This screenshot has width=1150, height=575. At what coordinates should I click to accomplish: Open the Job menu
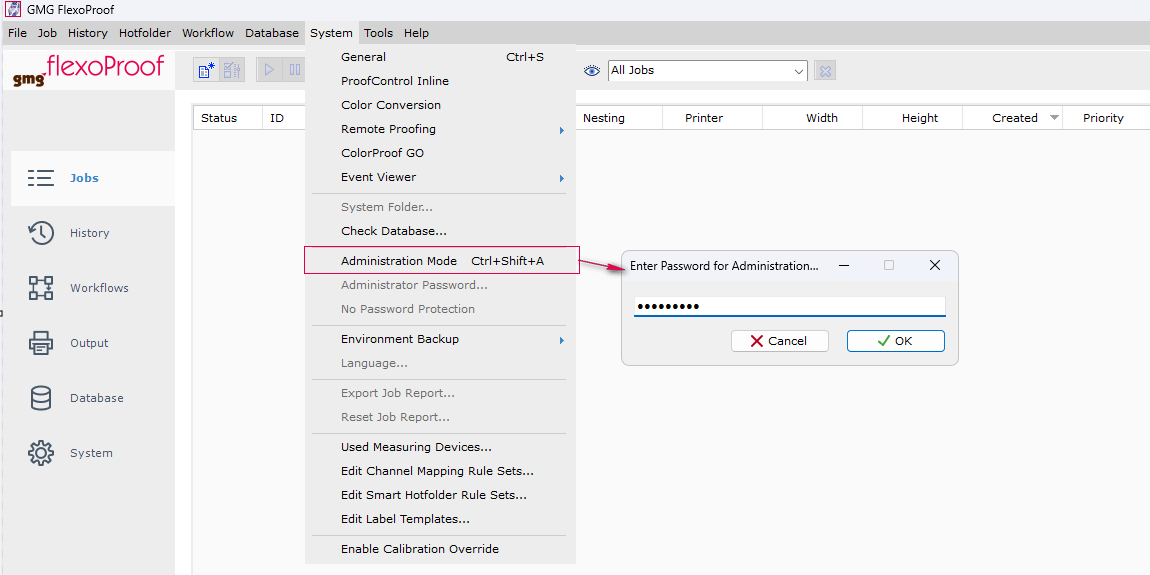(48, 33)
